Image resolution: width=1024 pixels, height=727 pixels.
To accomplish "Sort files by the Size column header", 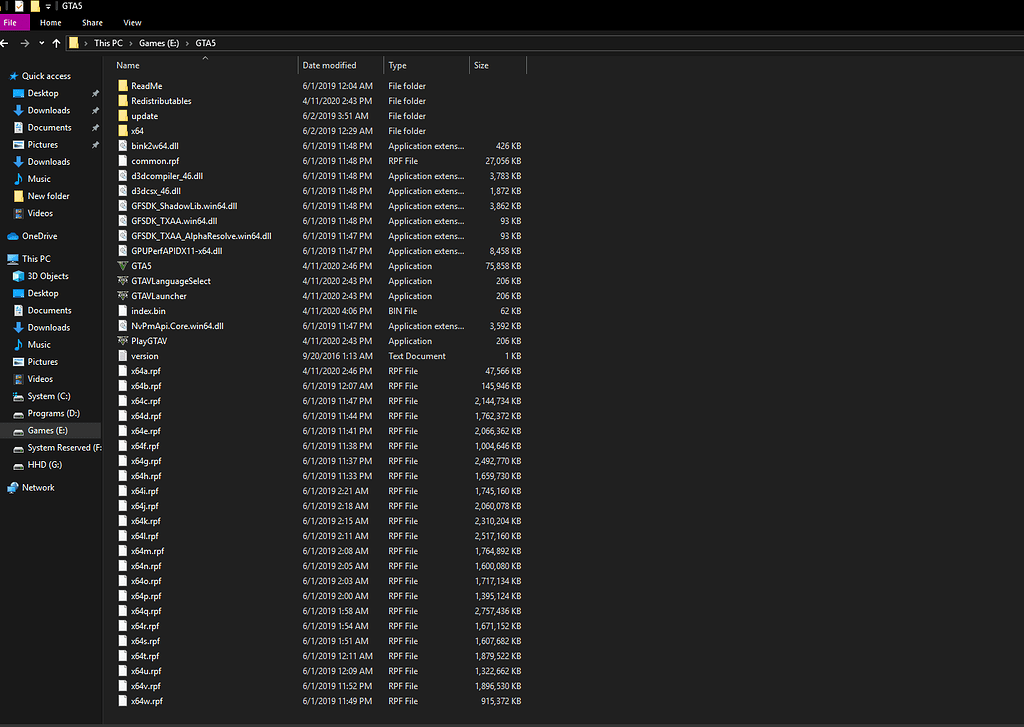I will (483, 65).
